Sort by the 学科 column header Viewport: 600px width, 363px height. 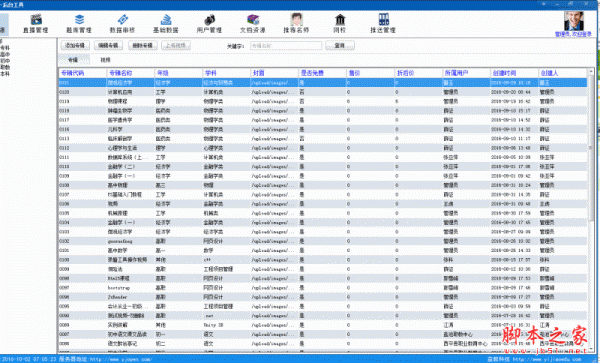pyautogui.click(x=227, y=73)
